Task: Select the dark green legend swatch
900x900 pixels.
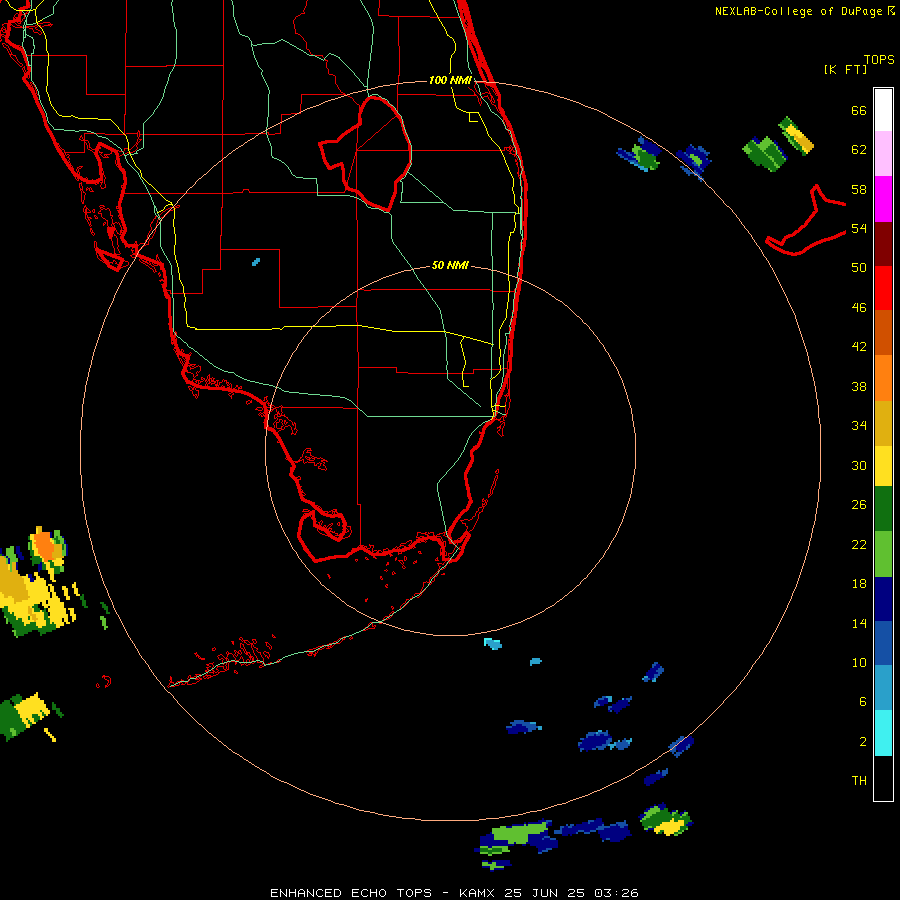Action: point(883,509)
